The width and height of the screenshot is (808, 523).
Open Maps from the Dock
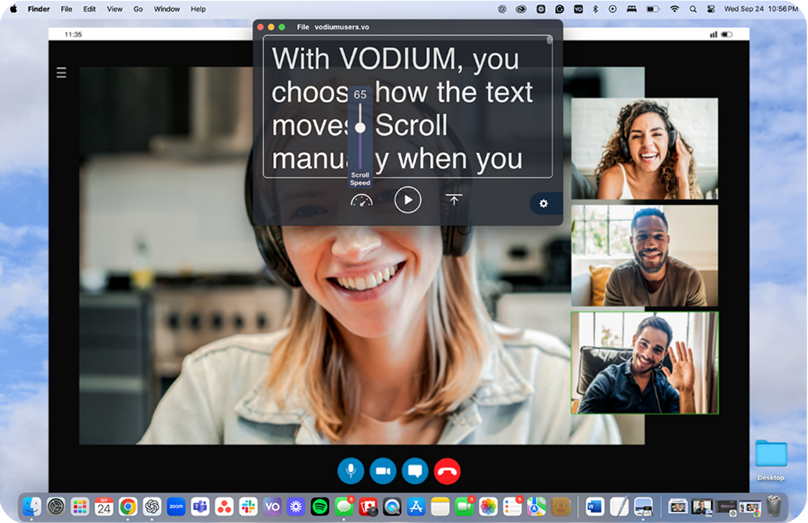(536, 507)
